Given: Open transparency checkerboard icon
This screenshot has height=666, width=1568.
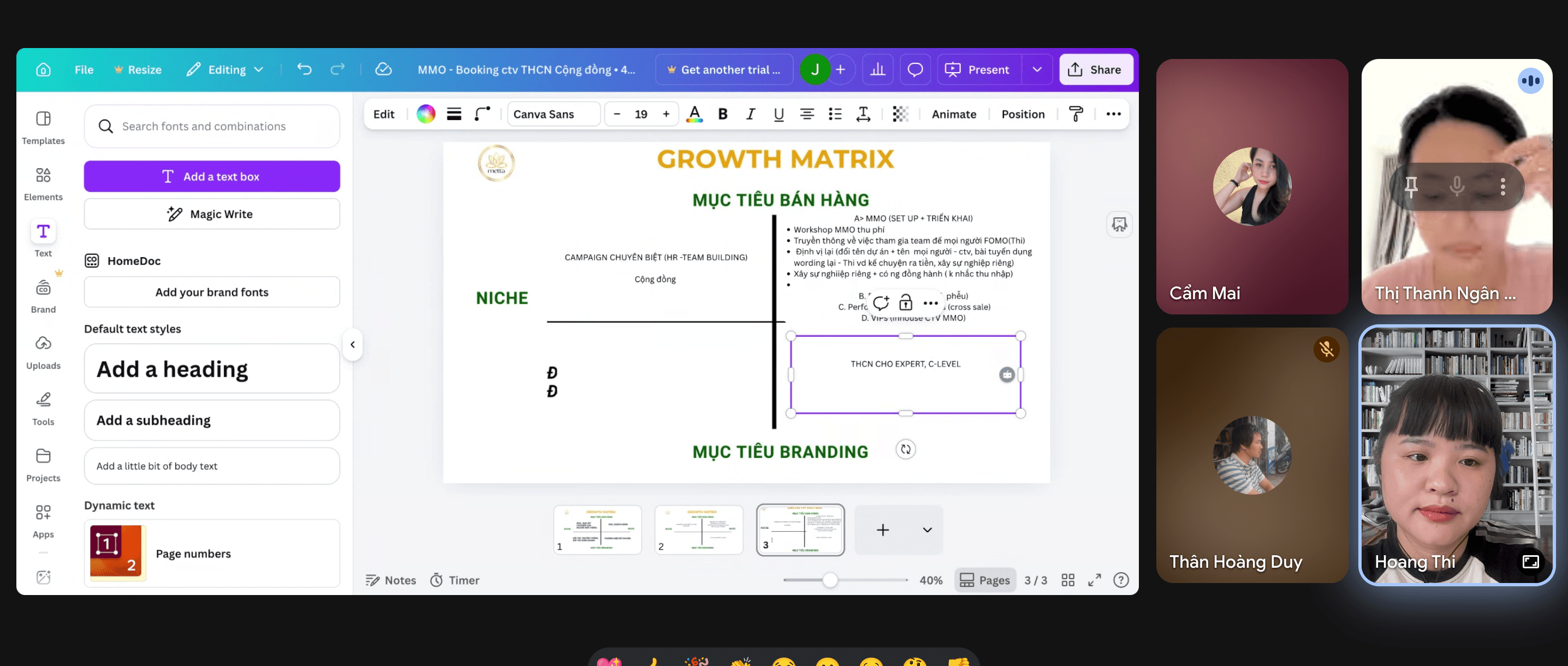Looking at the screenshot, I should [x=900, y=114].
